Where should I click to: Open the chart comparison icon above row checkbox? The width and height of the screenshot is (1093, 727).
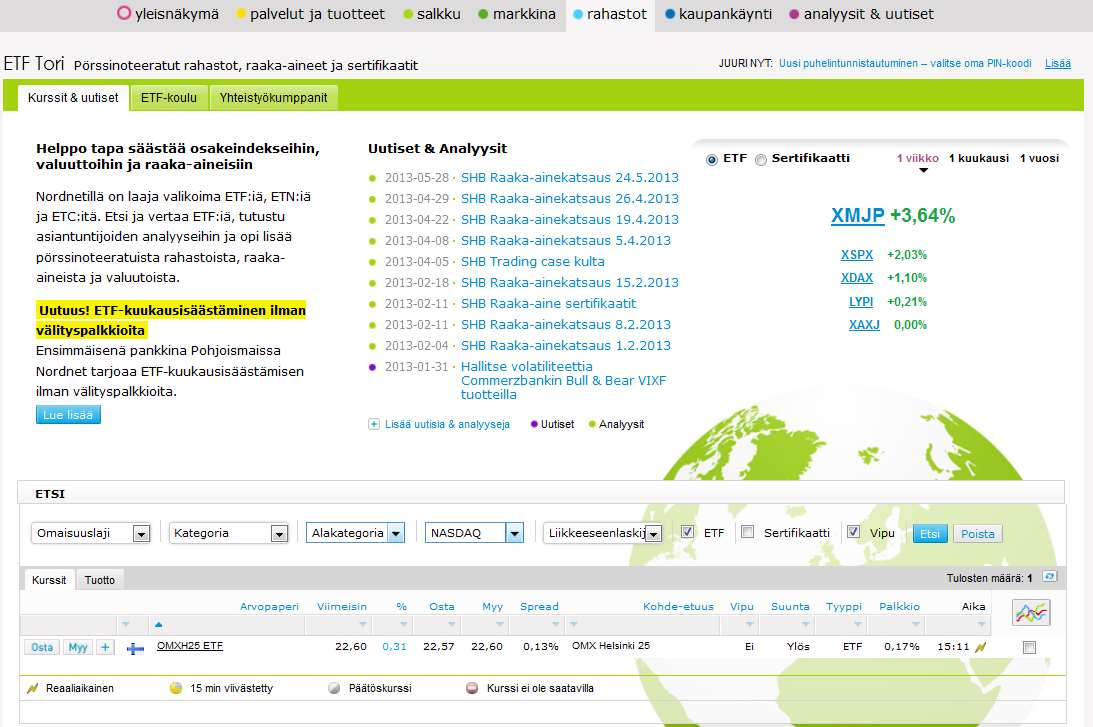[x=1031, y=613]
